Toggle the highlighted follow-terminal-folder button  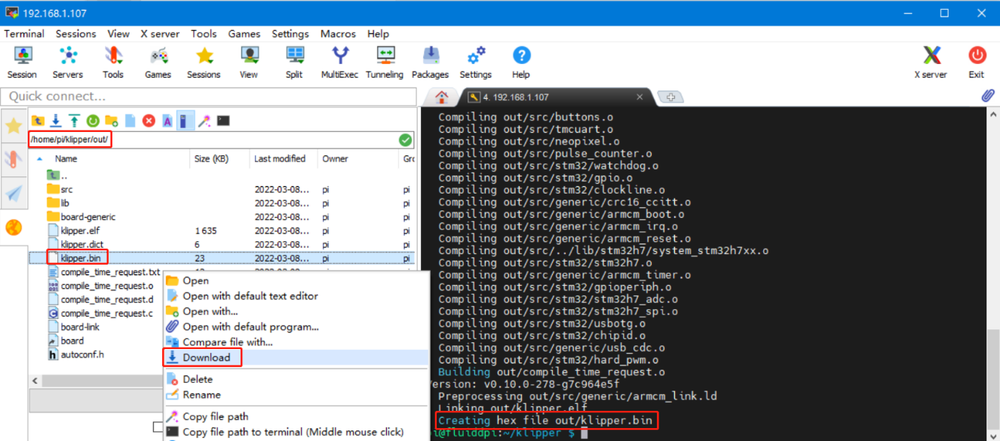coord(185,121)
